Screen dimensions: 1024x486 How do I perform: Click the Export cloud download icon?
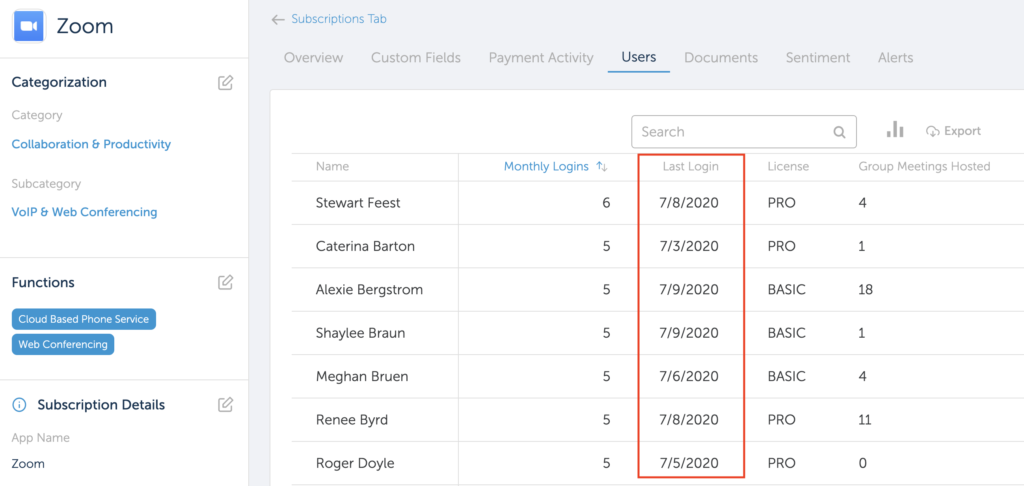tap(933, 131)
